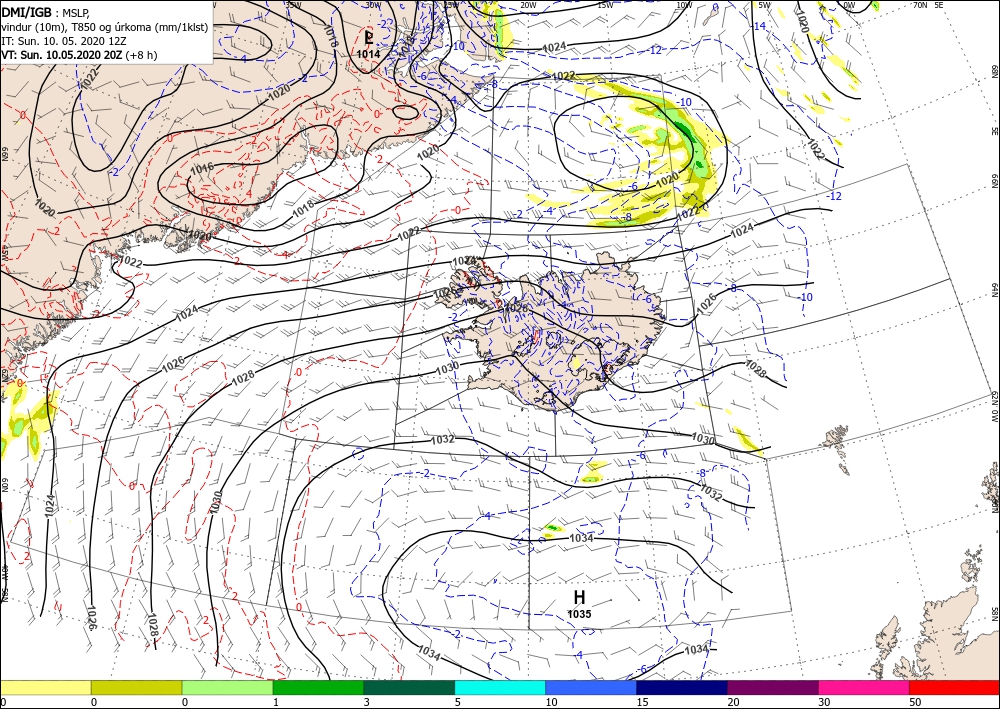Click the 'IT: Sun. 10. 05. 2020 12Z' line

66,41
